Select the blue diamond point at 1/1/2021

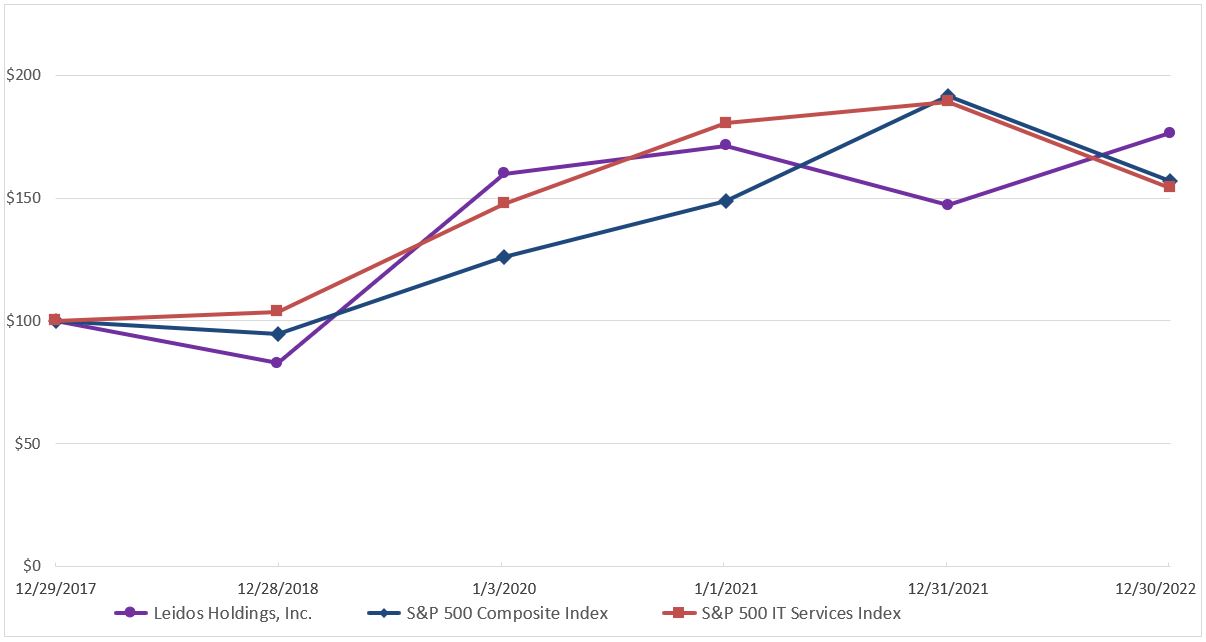[x=726, y=201]
